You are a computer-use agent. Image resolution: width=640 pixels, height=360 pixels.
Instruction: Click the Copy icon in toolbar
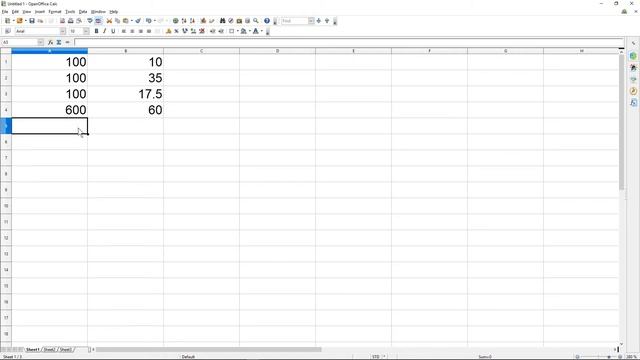118,21
